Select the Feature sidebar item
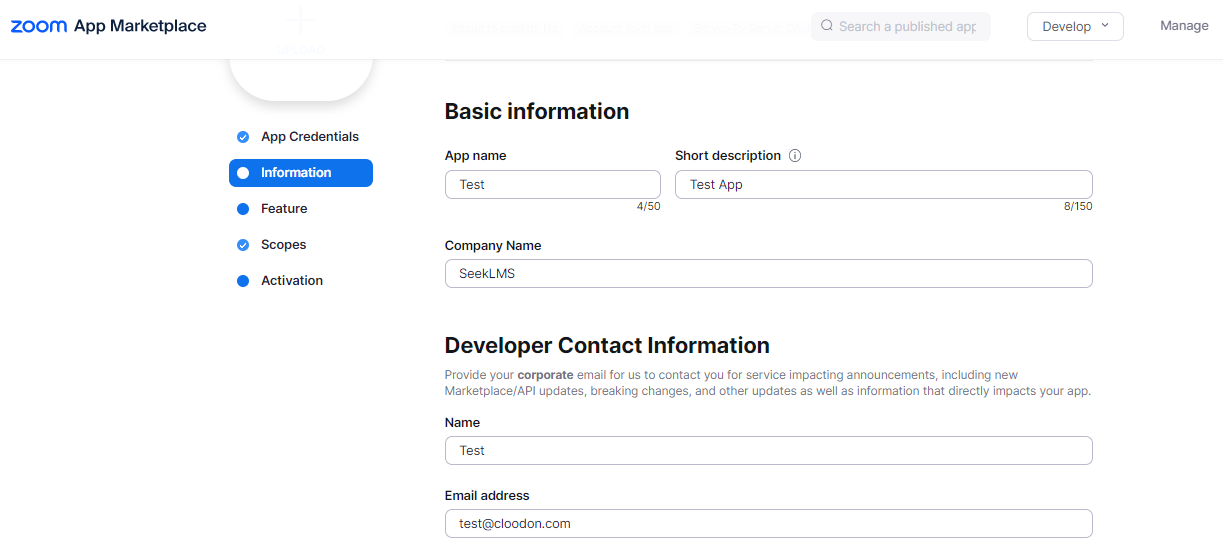This screenshot has width=1223, height=542. (284, 209)
